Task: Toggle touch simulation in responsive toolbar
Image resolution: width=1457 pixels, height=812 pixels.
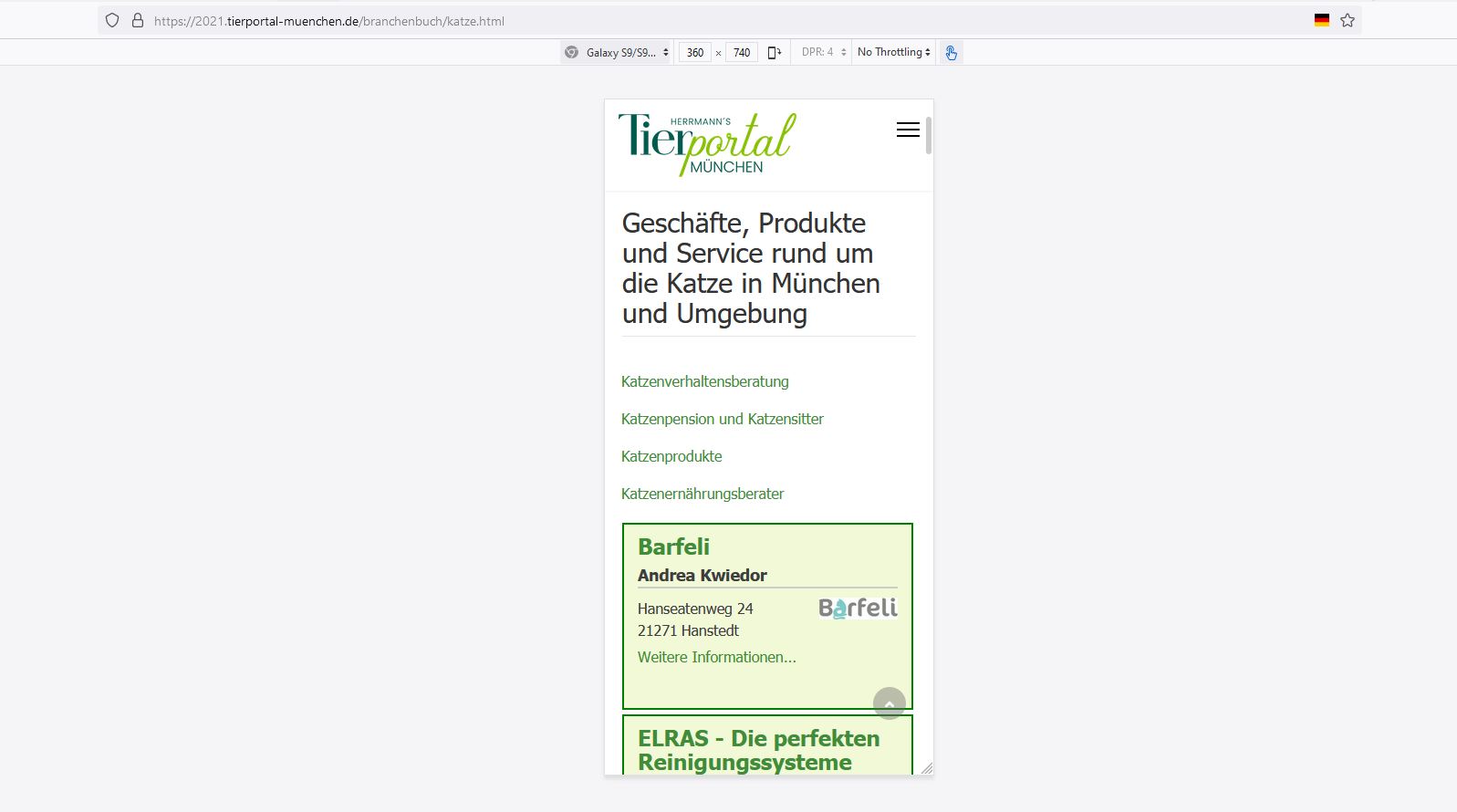Action: pyautogui.click(x=951, y=52)
